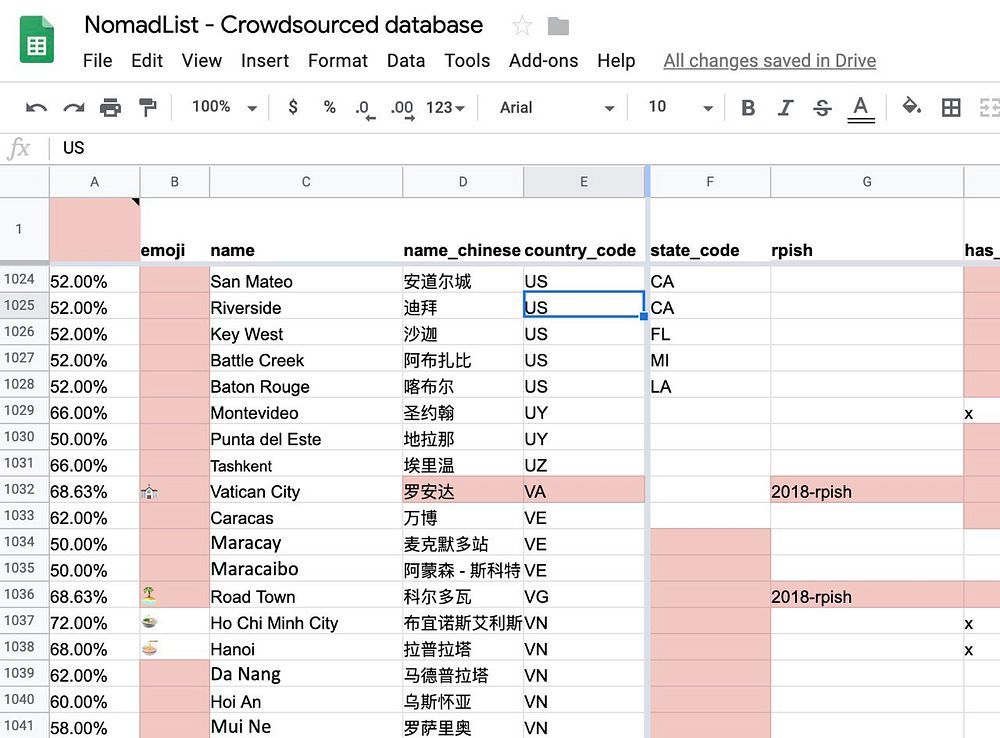Click the Maracaibo cell

pyautogui.click(x=306, y=569)
